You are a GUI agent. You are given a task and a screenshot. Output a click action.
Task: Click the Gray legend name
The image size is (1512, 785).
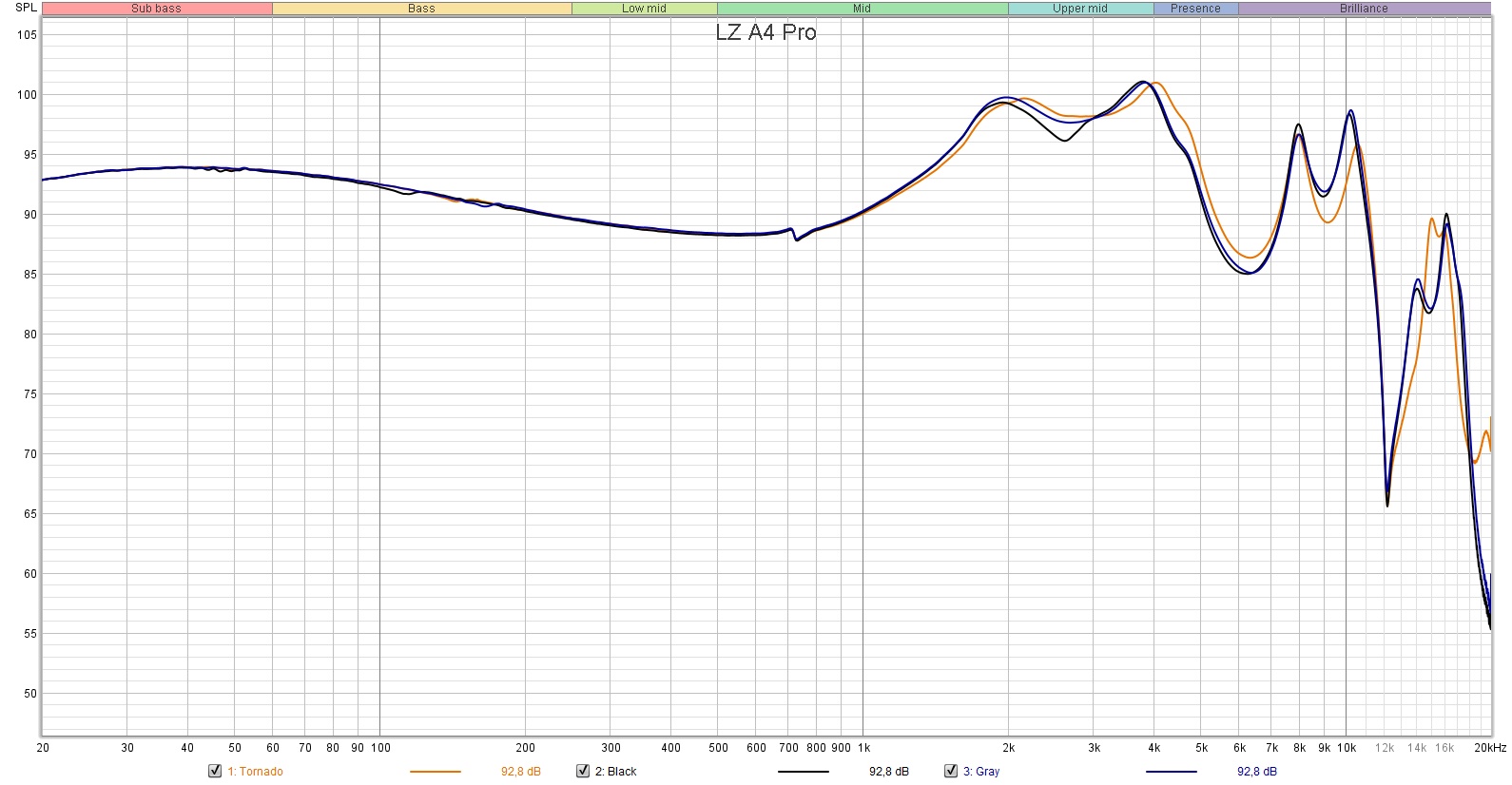tap(981, 772)
